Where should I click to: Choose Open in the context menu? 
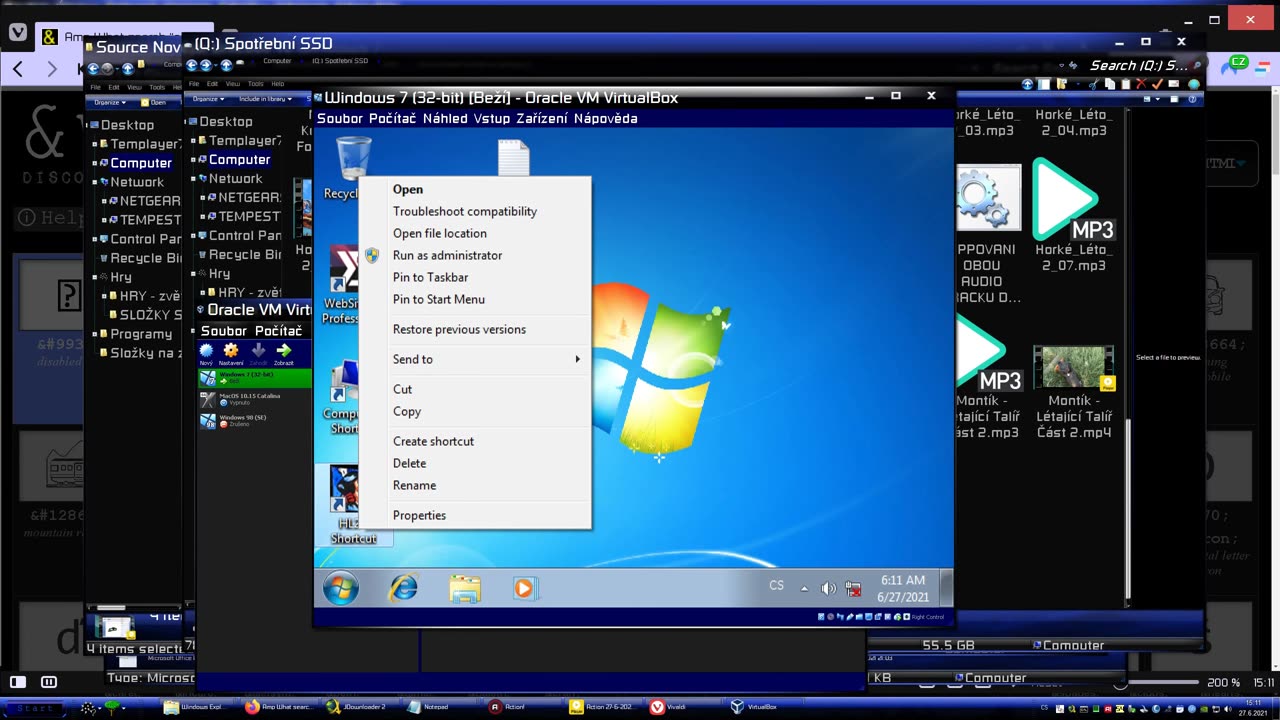[x=408, y=189]
